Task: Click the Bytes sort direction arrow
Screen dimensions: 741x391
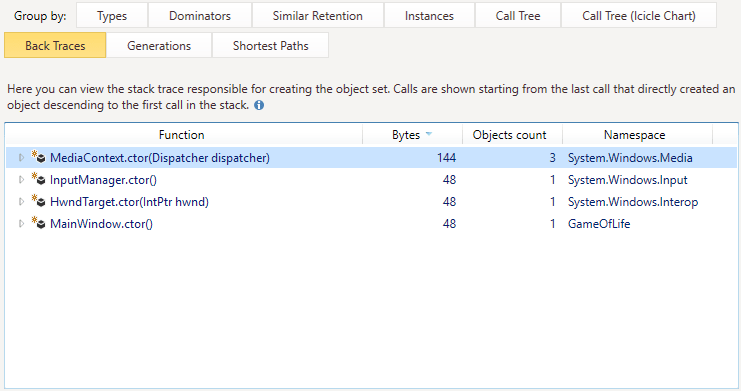Action: click(429, 134)
